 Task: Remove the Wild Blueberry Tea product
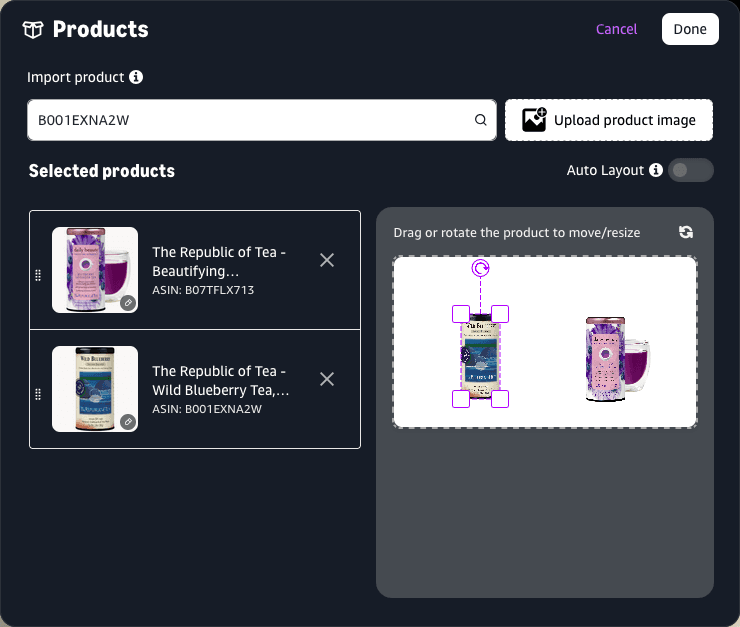click(x=327, y=379)
